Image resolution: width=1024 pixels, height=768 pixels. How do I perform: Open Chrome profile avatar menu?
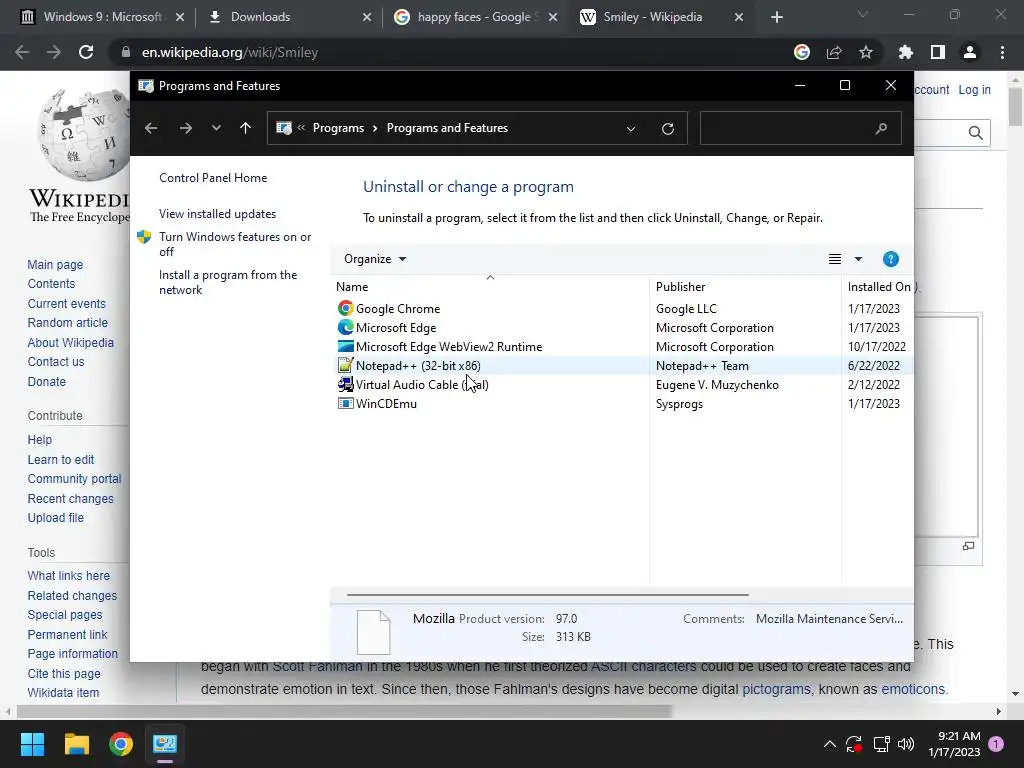970,52
